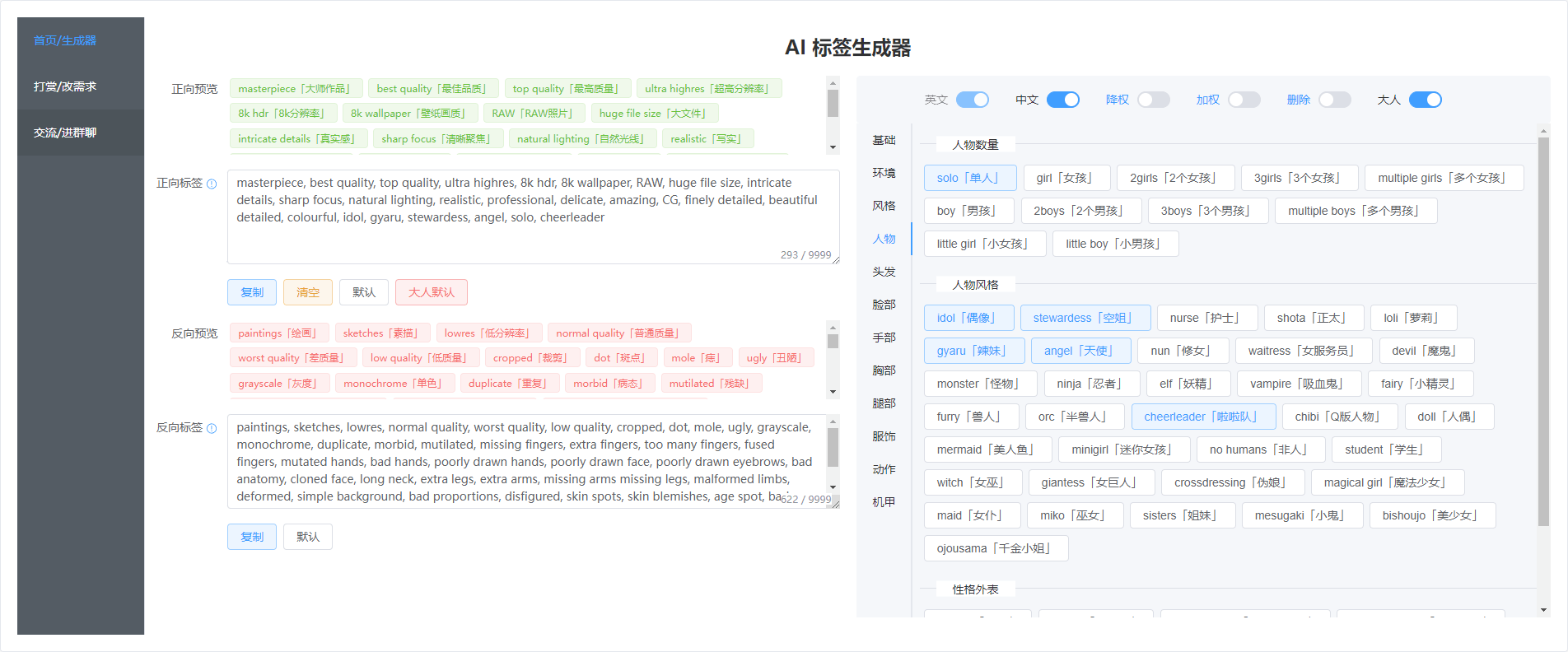Screen dimensions: 1568x652
Task: Turn off the 英文 switch
Action: [972, 100]
